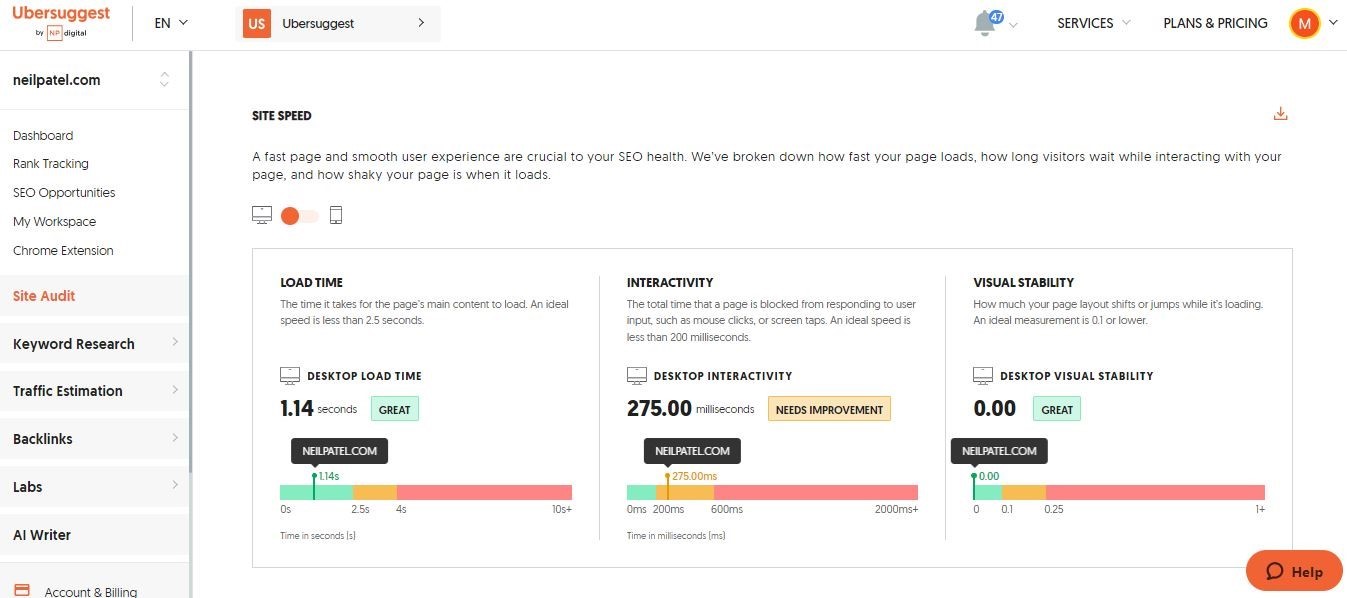Click the notifications bell icon
The width and height of the screenshot is (1347, 598).
986,23
